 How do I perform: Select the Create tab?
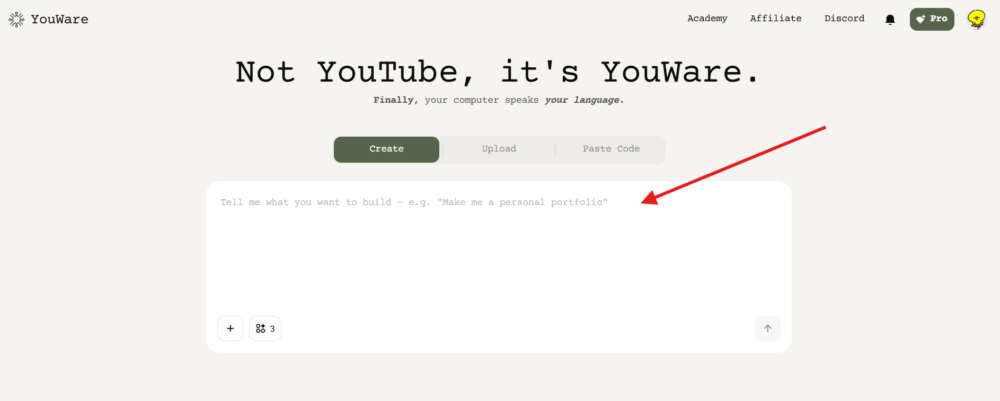tap(386, 149)
